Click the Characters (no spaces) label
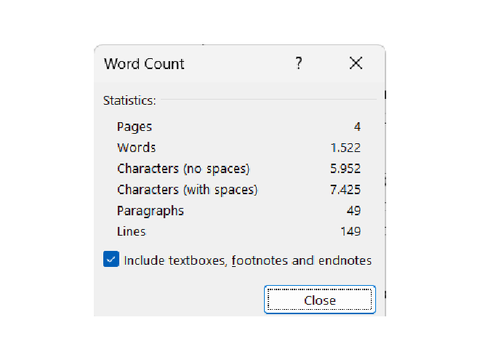This screenshot has width=480, height=360. (x=183, y=169)
